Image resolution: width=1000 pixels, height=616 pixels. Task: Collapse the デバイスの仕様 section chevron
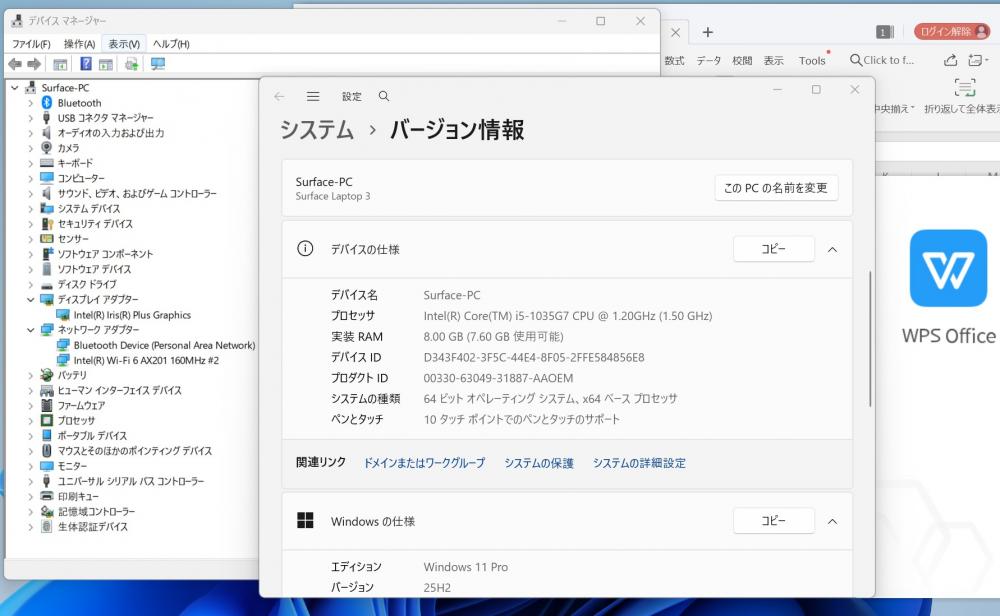(832, 249)
